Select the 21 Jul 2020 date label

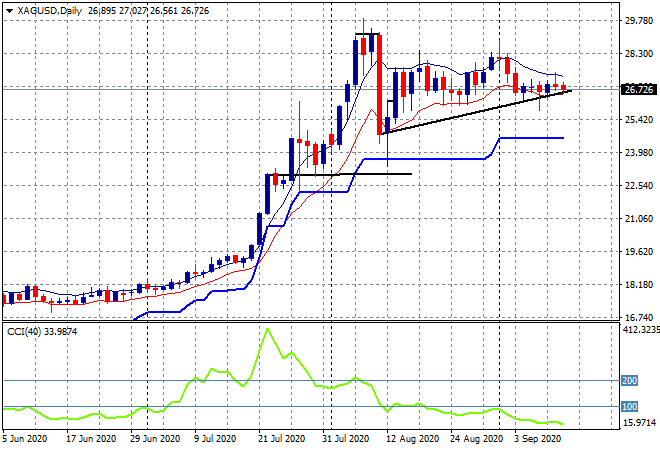pyautogui.click(x=282, y=439)
